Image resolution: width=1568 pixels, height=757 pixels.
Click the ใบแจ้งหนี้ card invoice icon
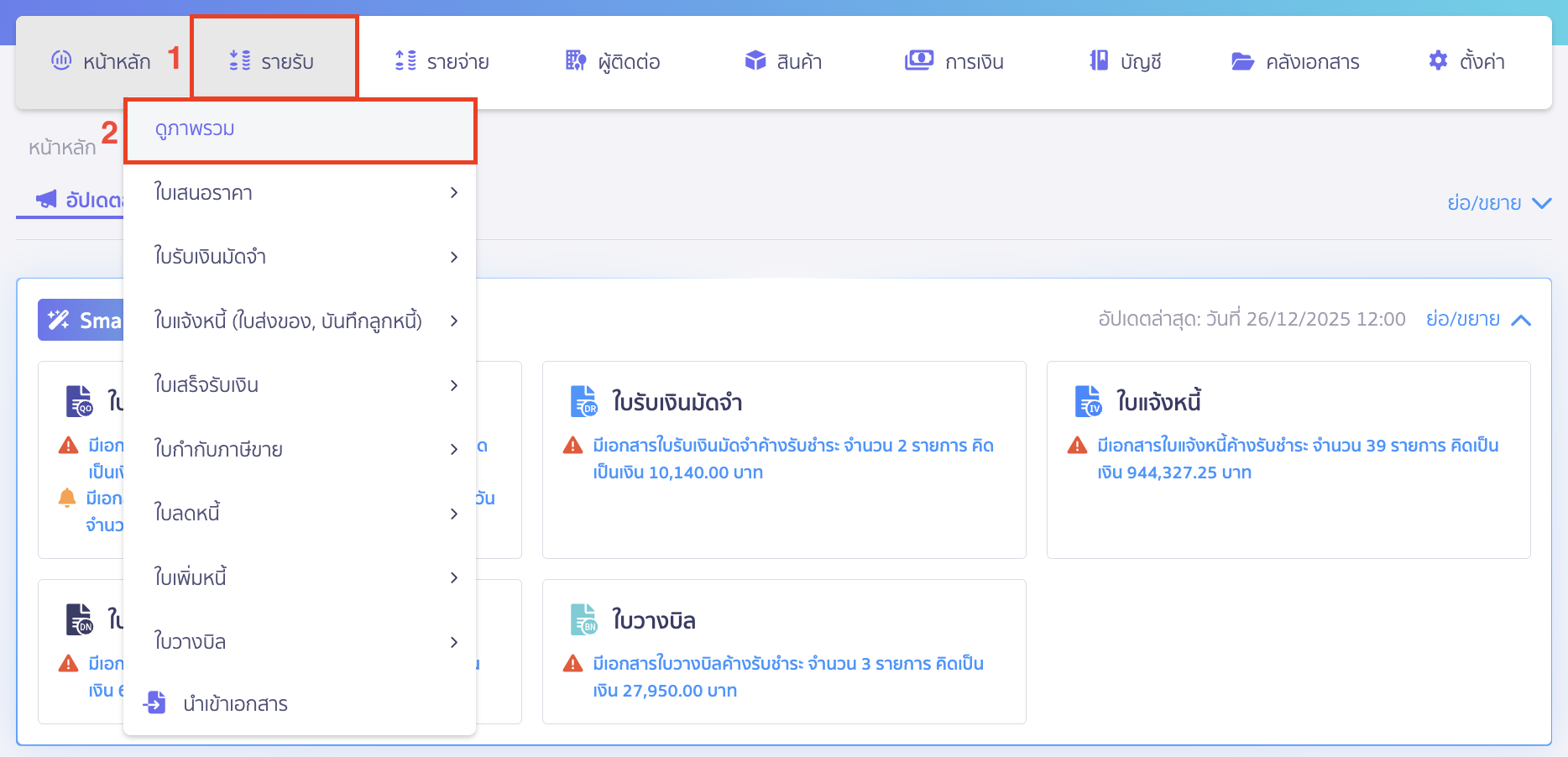tap(1088, 401)
